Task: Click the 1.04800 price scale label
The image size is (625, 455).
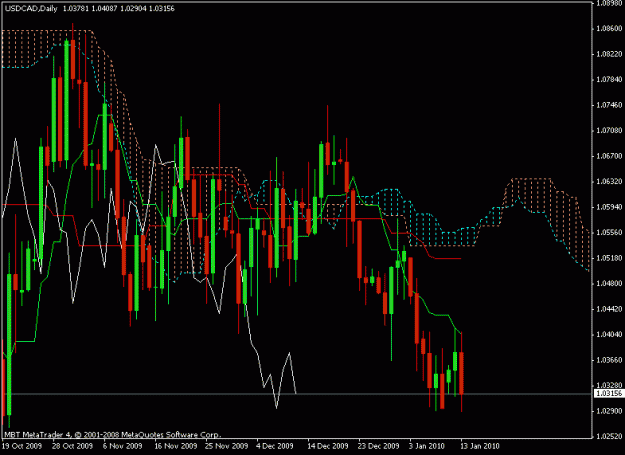Action: tap(609, 284)
